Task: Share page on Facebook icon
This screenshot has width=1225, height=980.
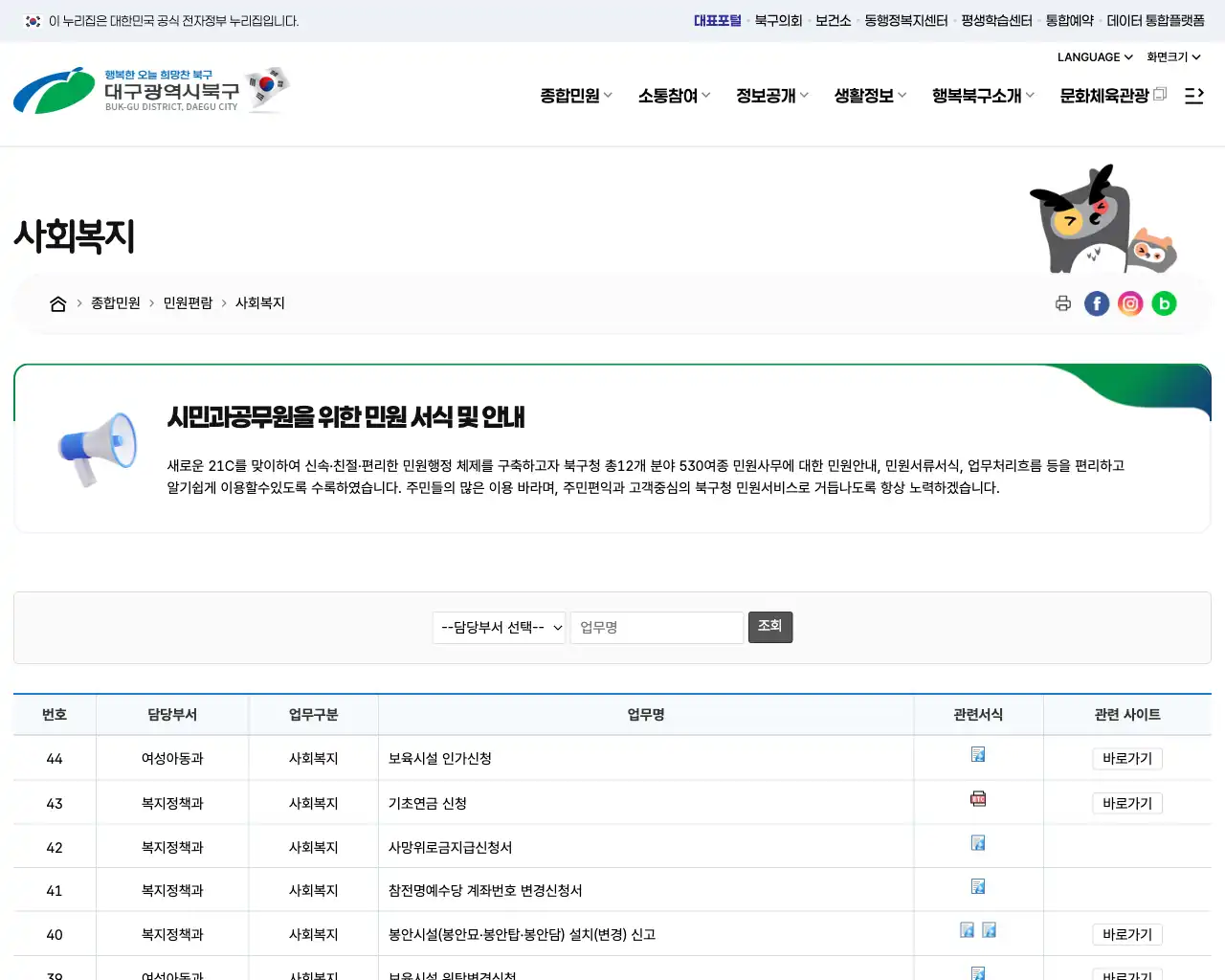Action: pyautogui.click(x=1097, y=303)
